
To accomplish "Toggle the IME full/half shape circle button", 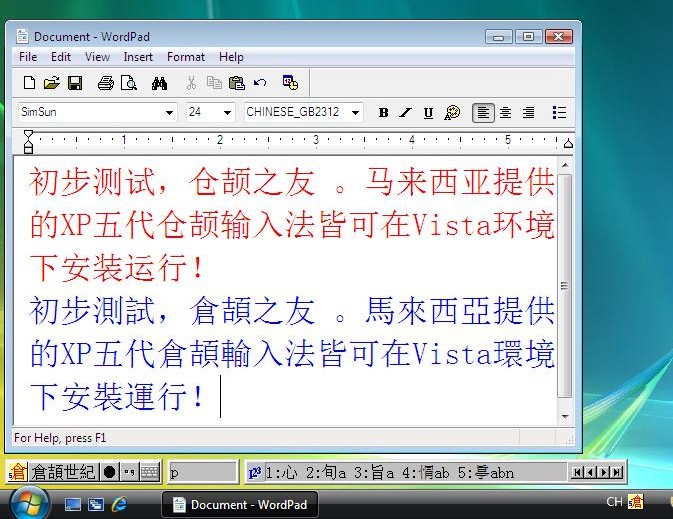I will 109,472.
